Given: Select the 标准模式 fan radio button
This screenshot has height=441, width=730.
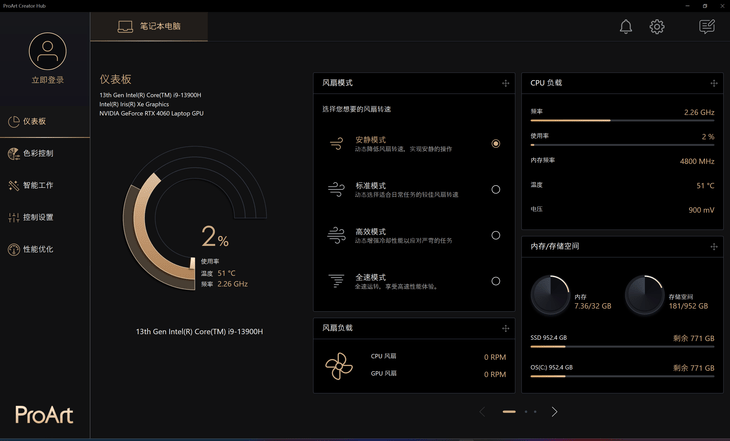Looking at the screenshot, I should pyautogui.click(x=496, y=189).
